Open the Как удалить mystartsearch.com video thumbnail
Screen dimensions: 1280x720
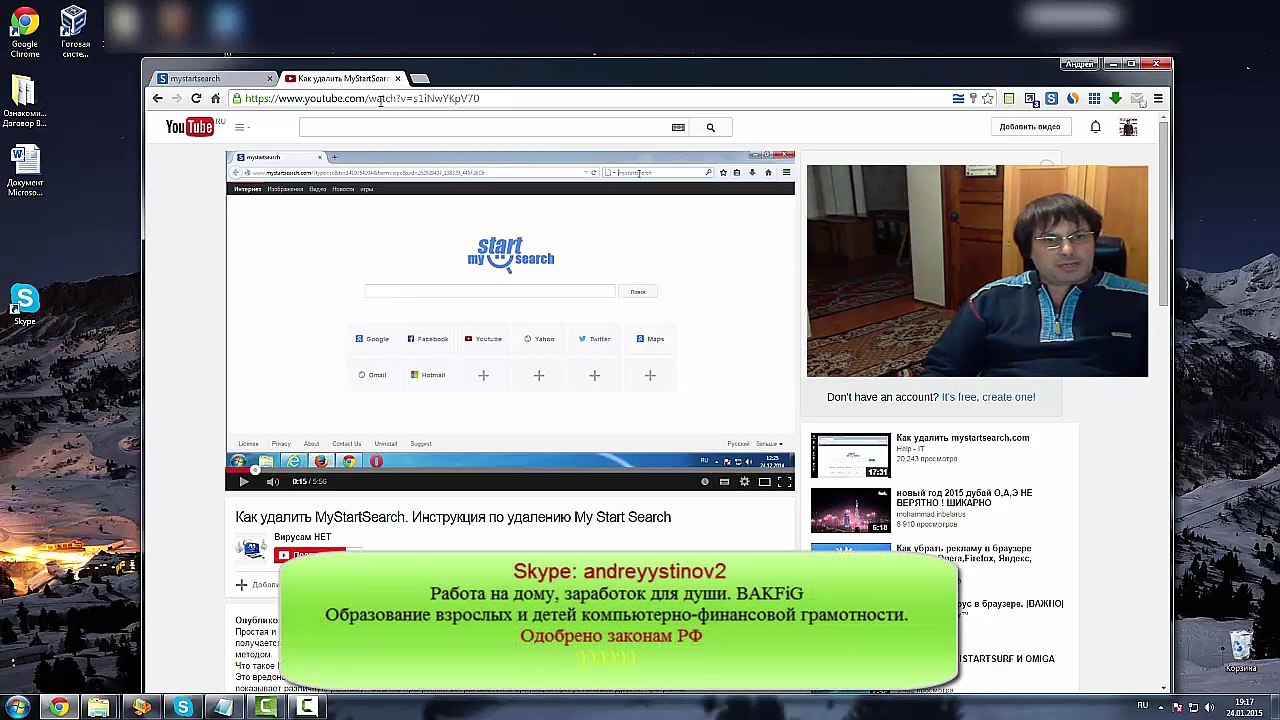(x=850, y=456)
